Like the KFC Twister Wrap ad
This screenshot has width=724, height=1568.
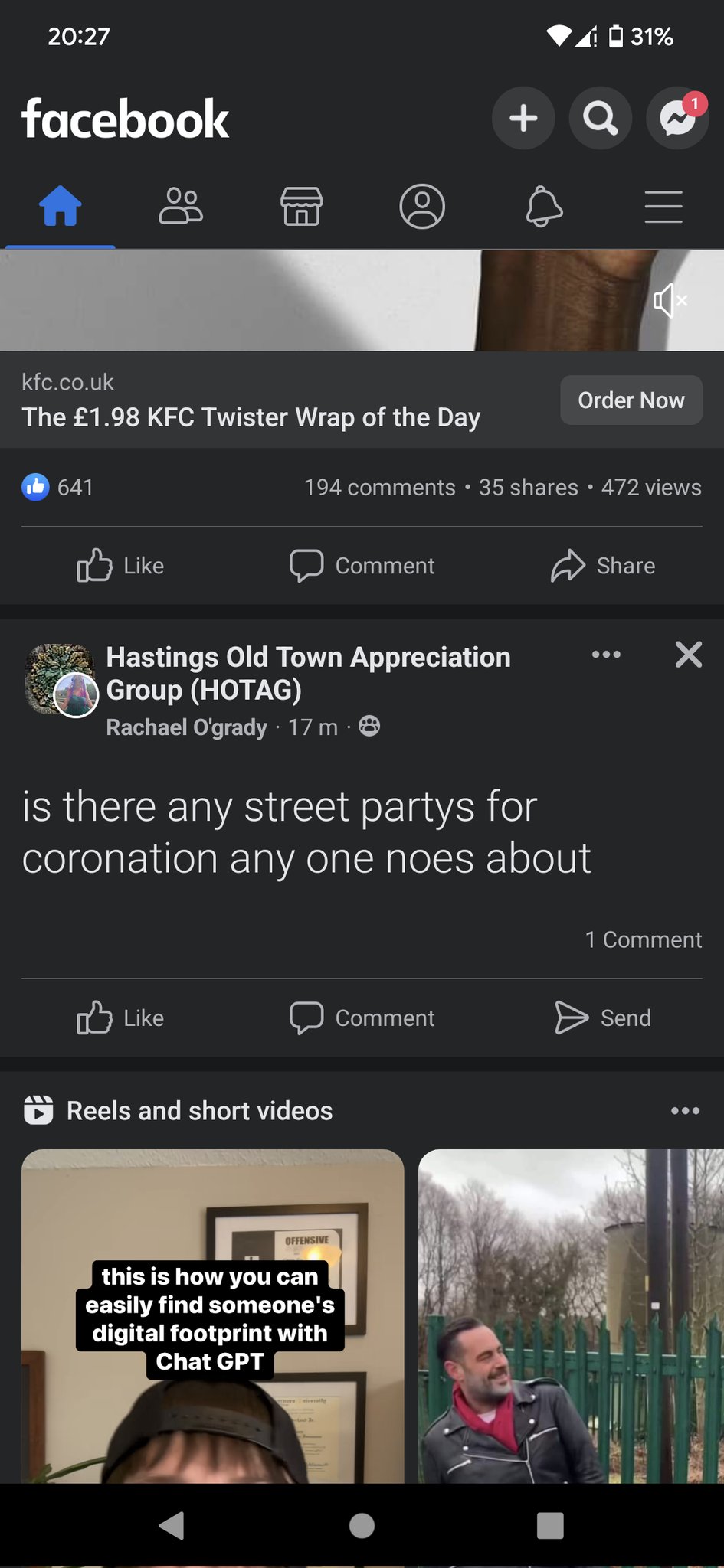(x=121, y=566)
